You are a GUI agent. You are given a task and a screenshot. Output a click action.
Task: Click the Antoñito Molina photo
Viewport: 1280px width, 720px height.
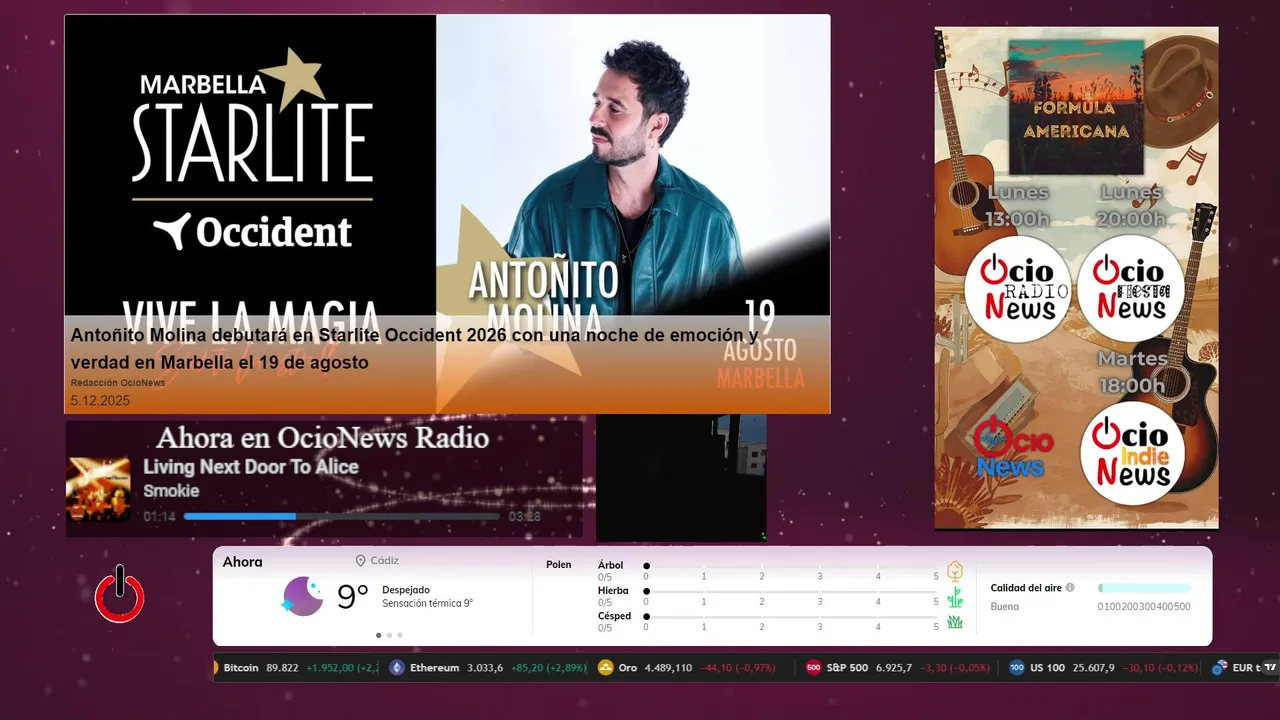pyautogui.click(x=632, y=165)
